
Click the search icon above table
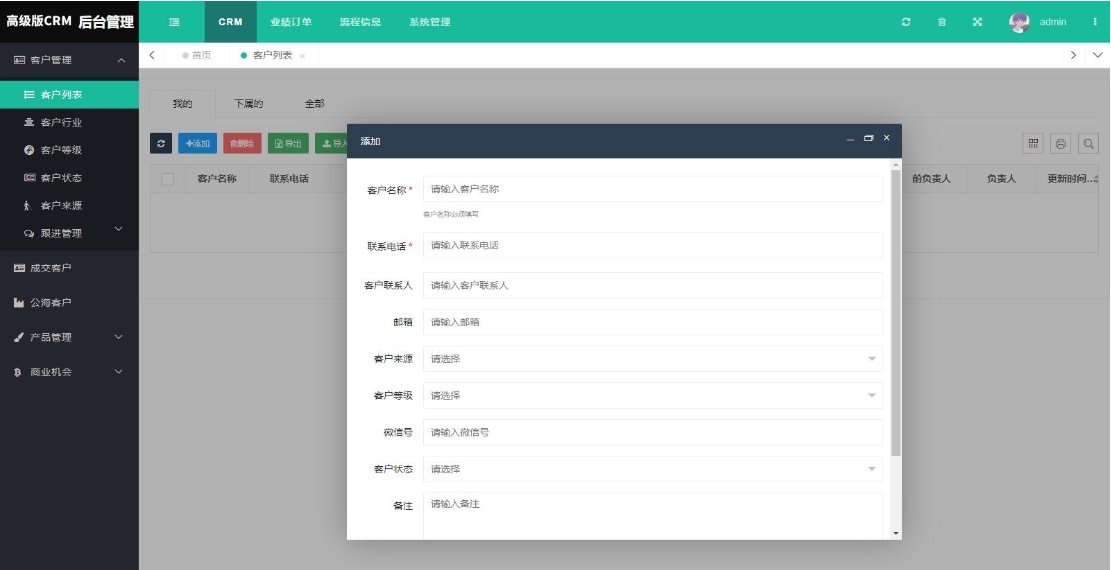tap(1088, 143)
